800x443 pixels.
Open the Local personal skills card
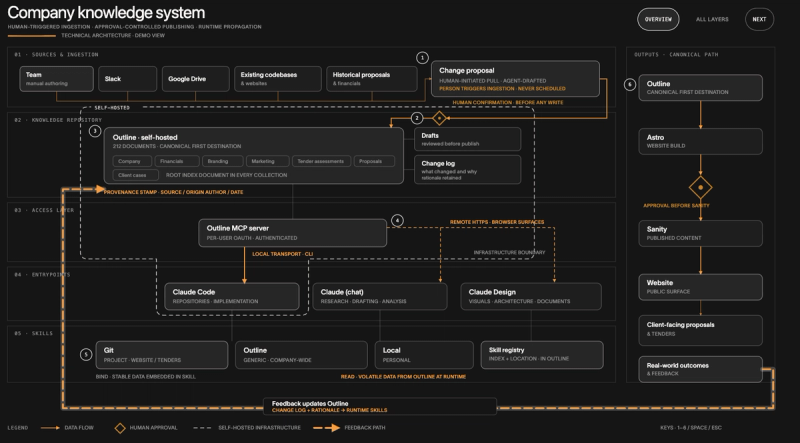(x=424, y=355)
